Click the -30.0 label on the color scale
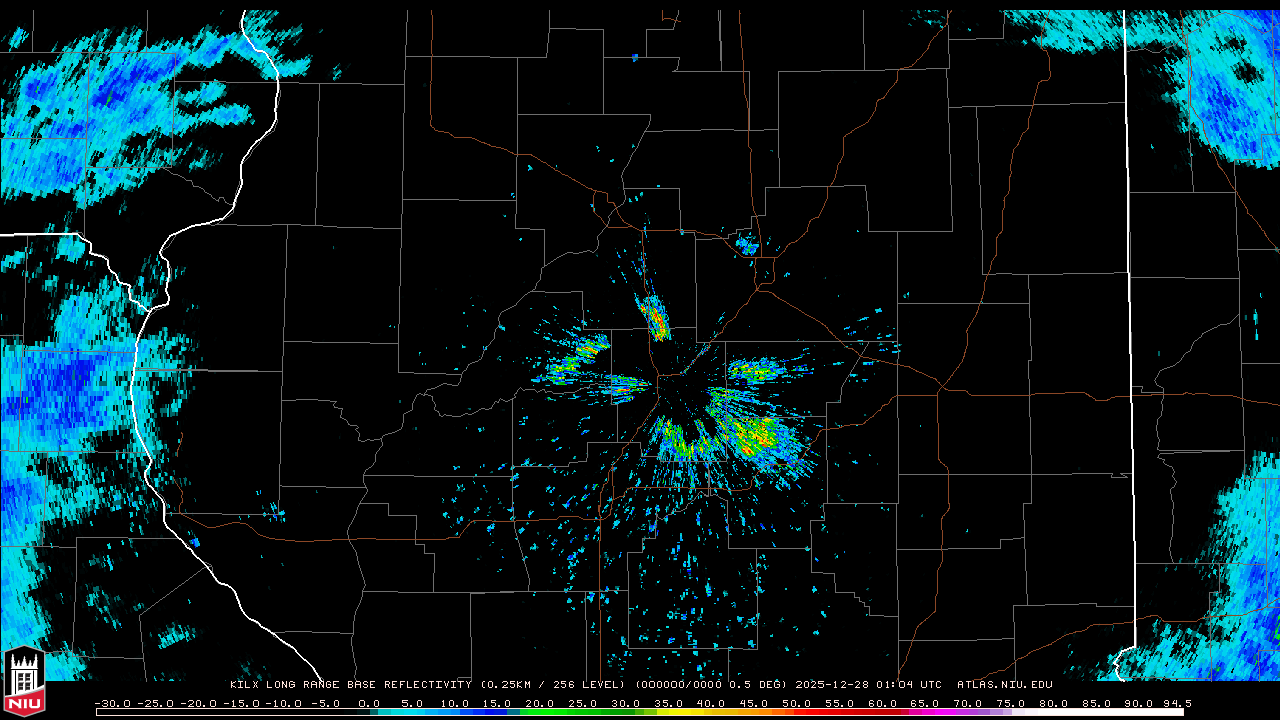This screenshot has width=1280, height=720. click(113, 703)
